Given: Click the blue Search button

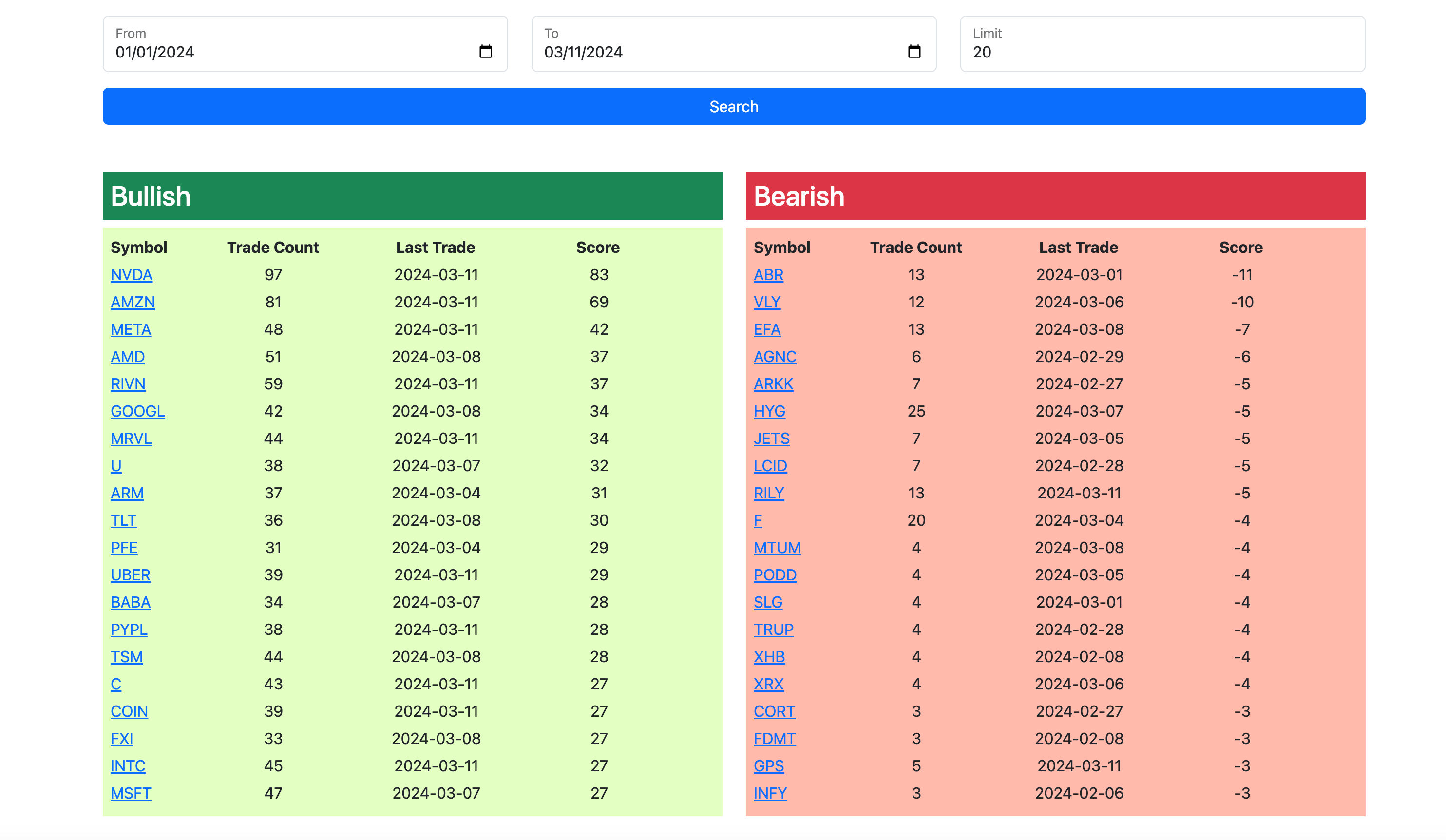Looking at the screenshot, I should (733, 106).
